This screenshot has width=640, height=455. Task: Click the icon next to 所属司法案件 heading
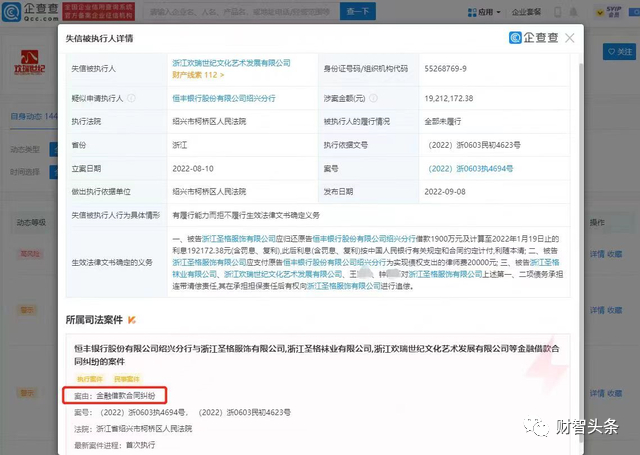pyautogui.click(x=131, y=321)
